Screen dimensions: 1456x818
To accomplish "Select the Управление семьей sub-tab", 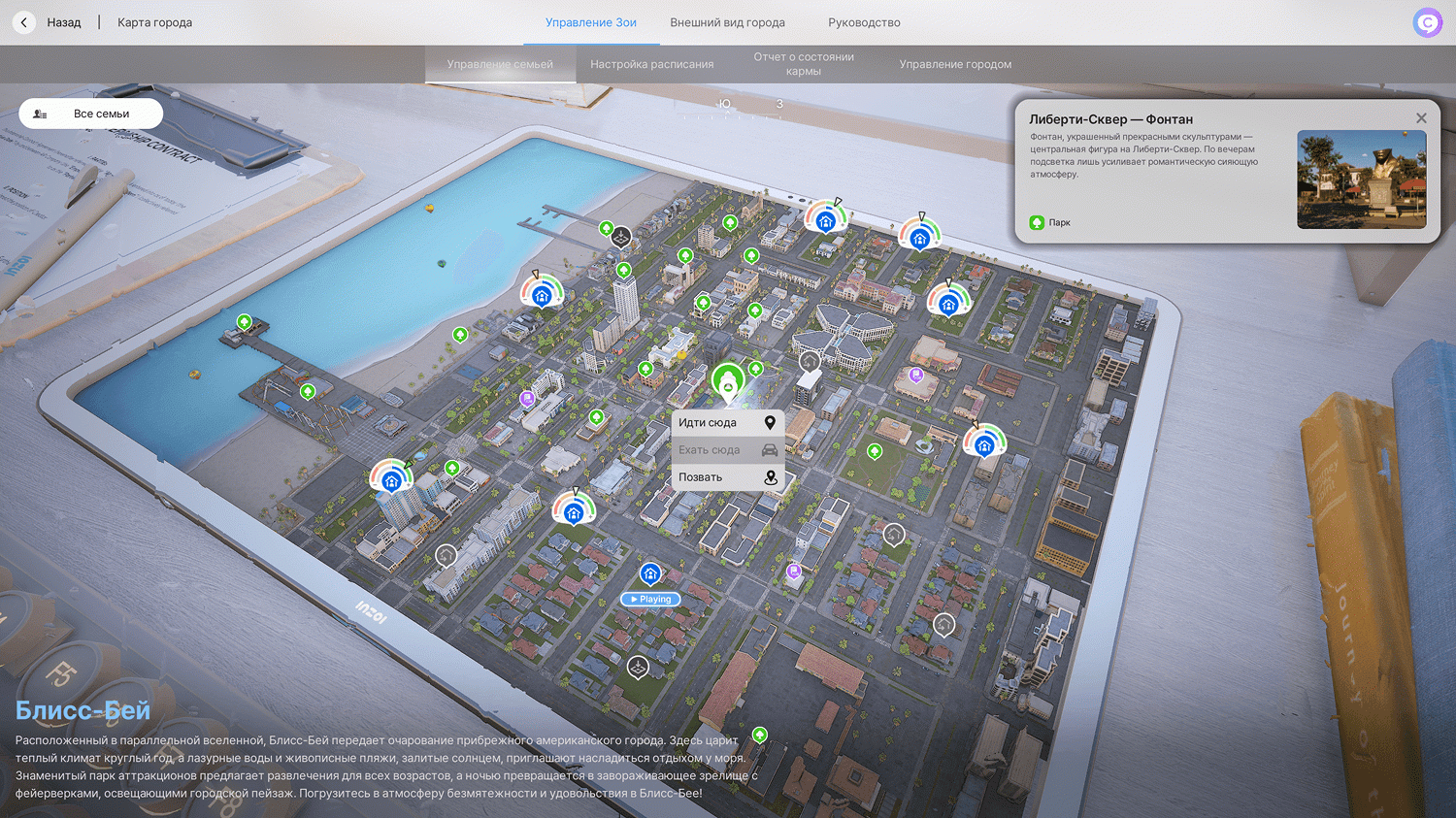I will point(500,64).
